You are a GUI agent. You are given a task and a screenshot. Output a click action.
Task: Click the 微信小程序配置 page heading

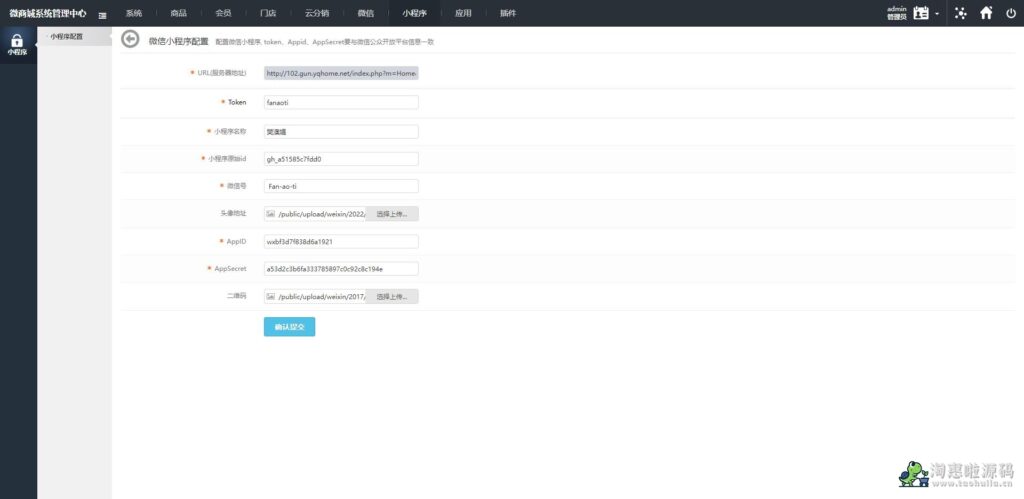coord(178,41)
